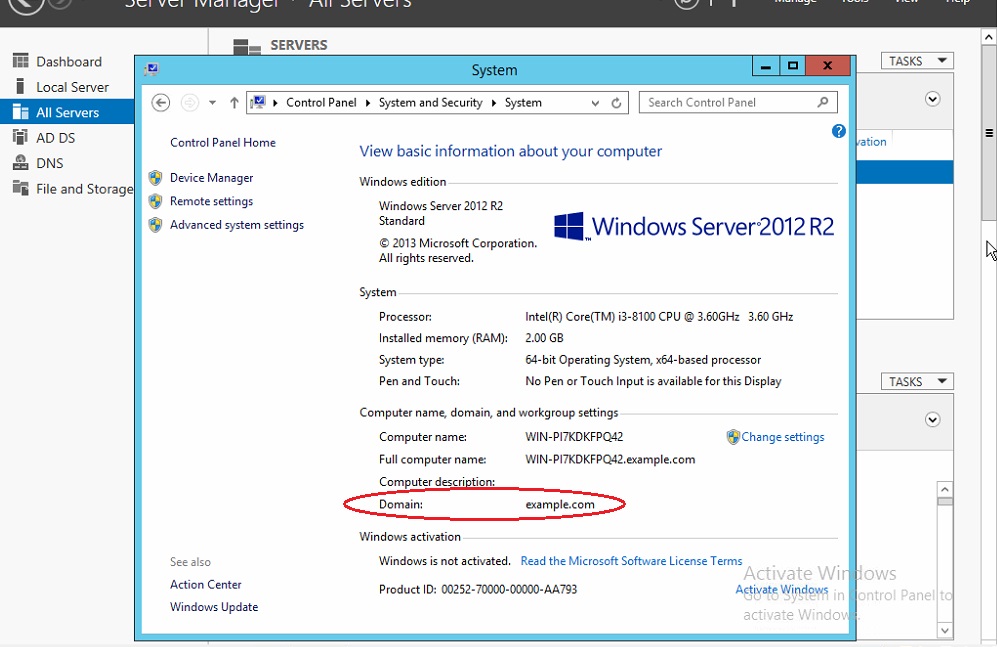Click the forward arrow in System window
Image resolution: width=997 pixels, height=647 pixels.
click(189, 102)
